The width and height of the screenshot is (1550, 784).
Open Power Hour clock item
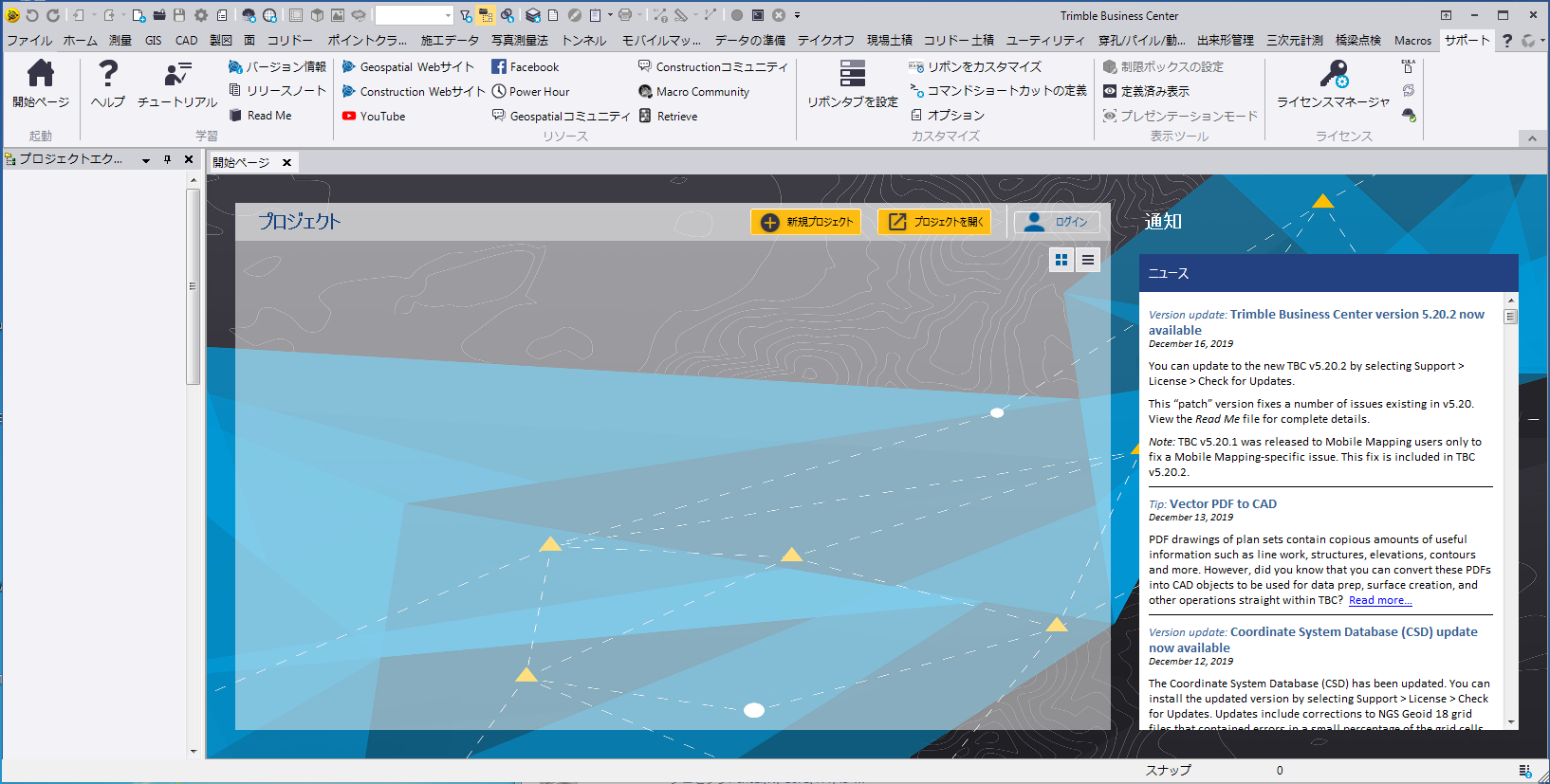(530, 91)
